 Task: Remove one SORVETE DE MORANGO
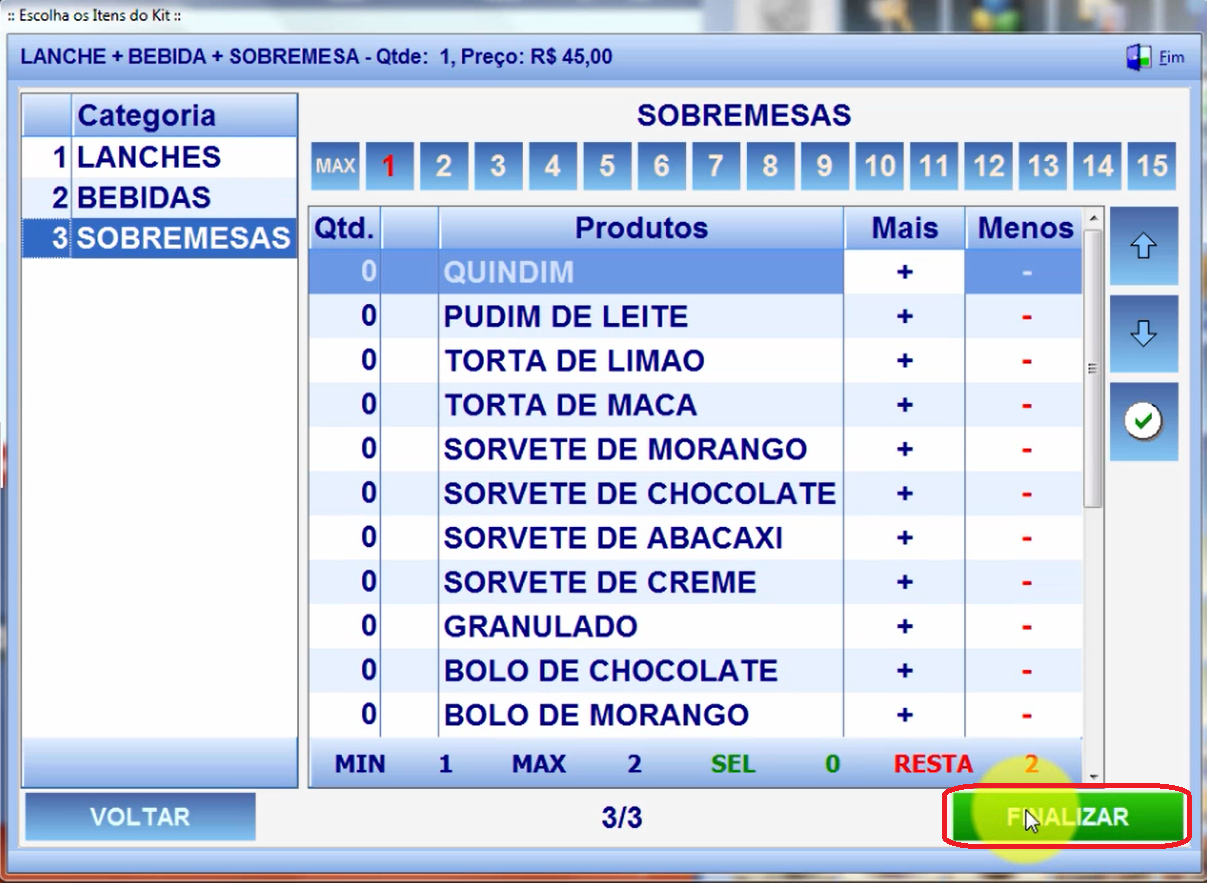pyautogui.click(x=1026, y=450)
